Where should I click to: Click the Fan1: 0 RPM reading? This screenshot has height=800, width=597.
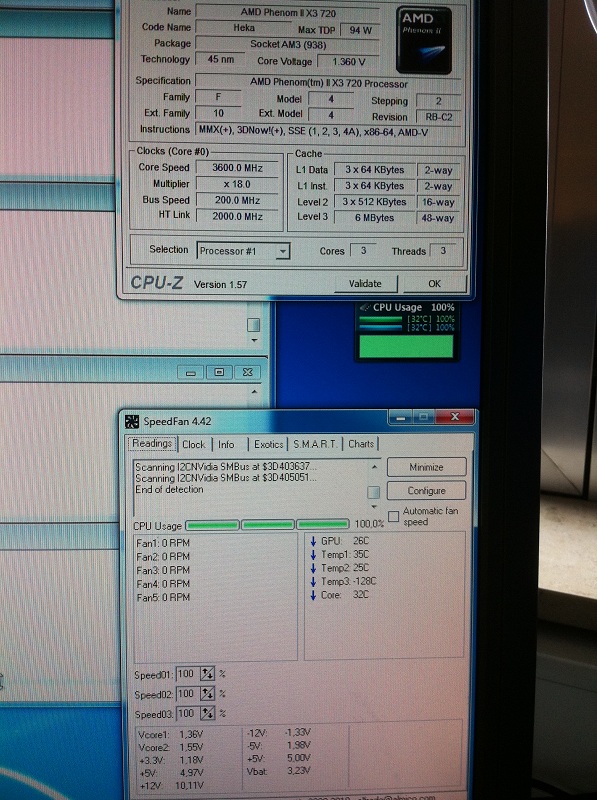[x=163, y=543]
